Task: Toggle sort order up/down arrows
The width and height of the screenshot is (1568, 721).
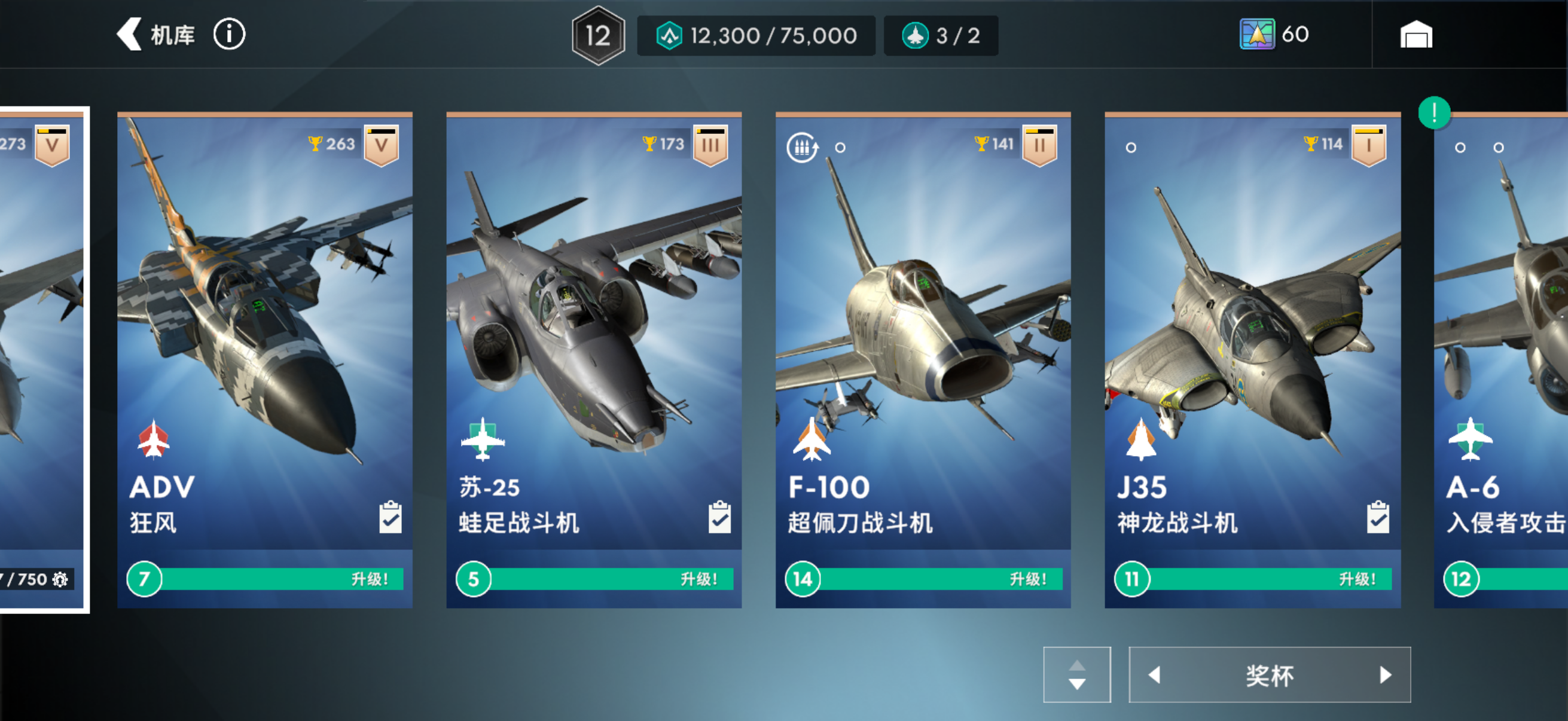Action: [x=1077, y=675]
